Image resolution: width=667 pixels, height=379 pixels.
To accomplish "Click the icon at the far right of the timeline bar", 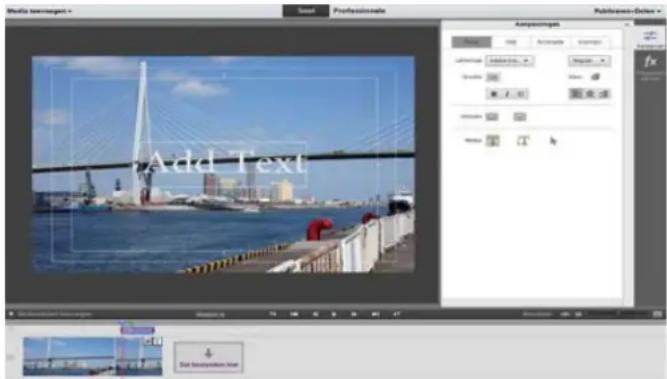I will click(x=657, y=314).
